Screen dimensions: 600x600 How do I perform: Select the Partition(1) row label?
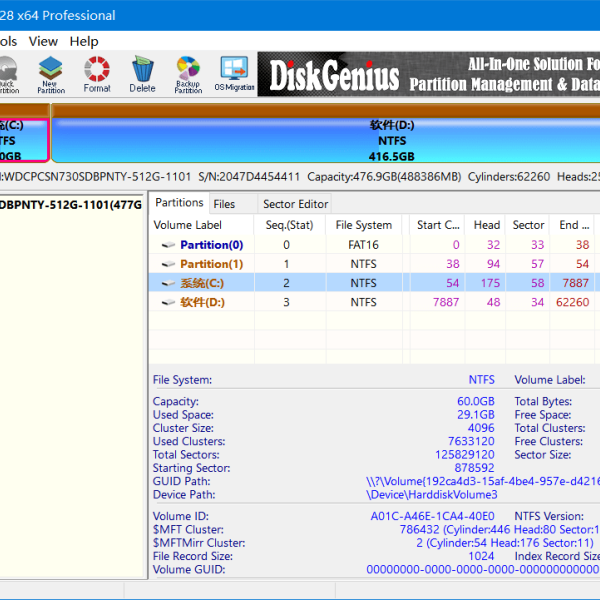(212, 264)
